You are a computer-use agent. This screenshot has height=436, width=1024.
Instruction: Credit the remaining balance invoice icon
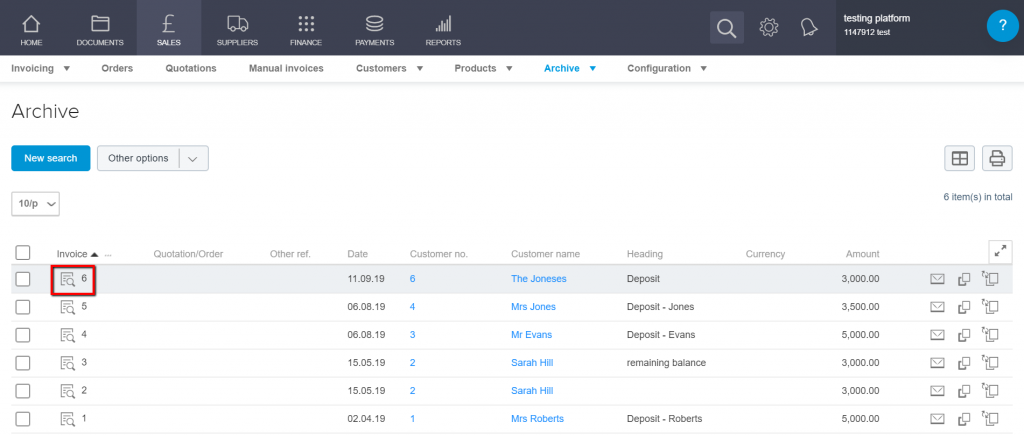(990, 362)
